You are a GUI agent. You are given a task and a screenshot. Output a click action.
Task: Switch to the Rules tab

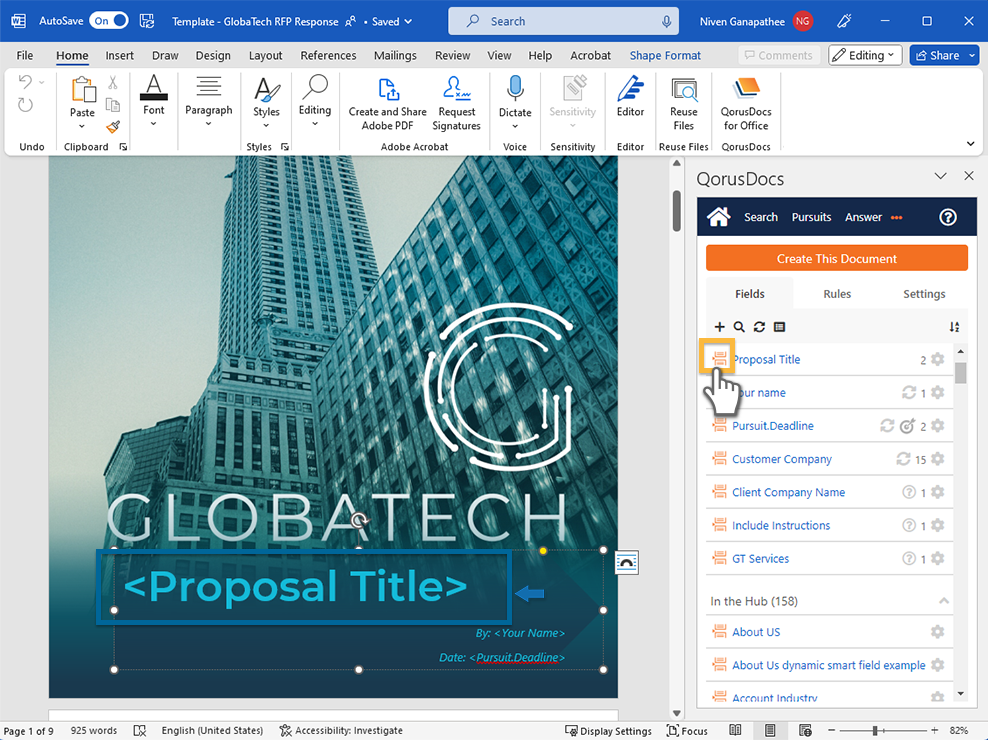point(837,294)
